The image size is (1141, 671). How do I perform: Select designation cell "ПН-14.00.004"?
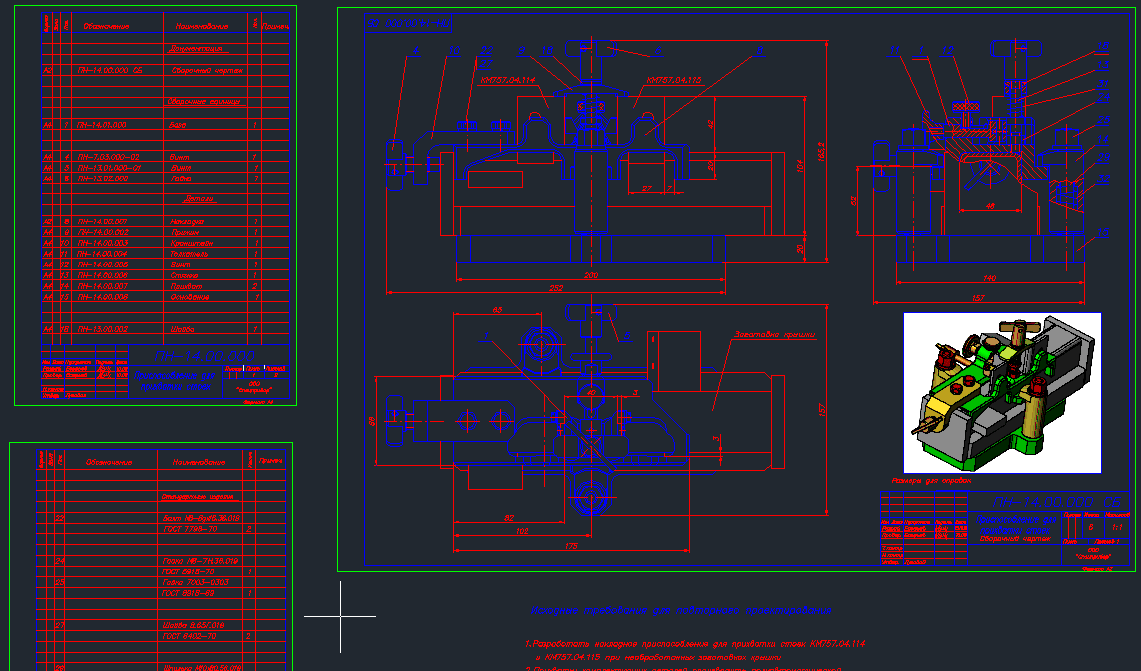pyautogui.click(x=103, y=254)
